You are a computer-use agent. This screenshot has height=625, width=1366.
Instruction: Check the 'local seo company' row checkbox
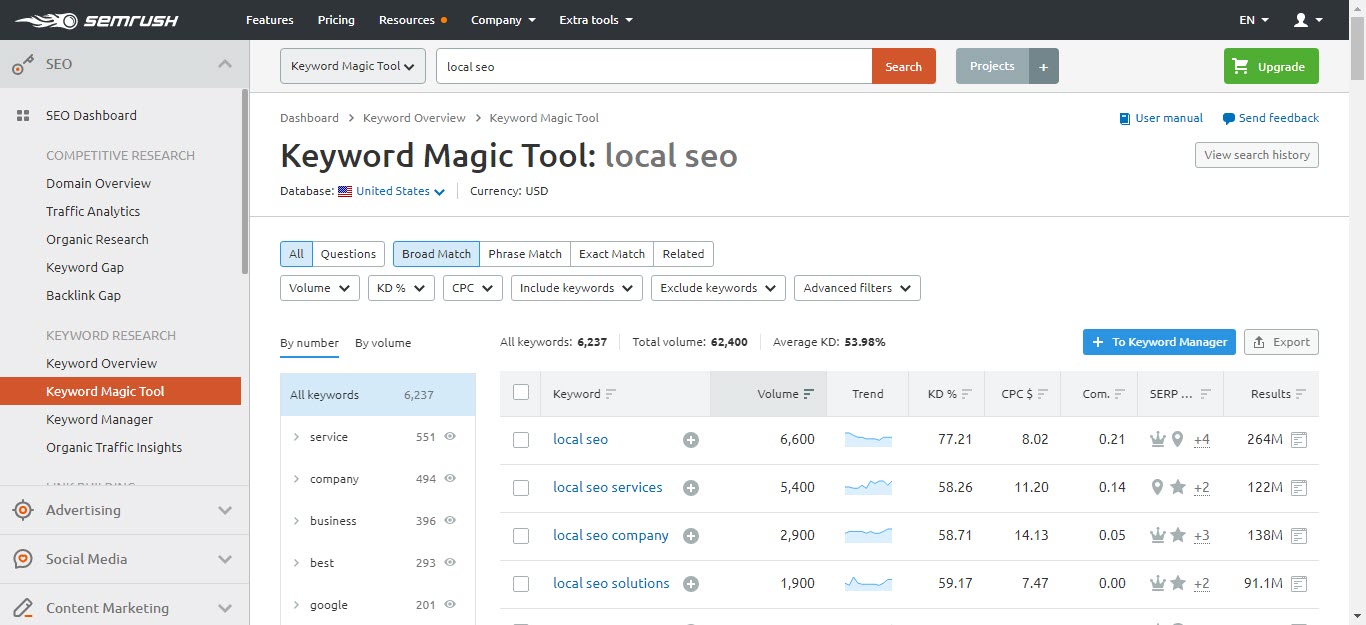pos(521,536)
